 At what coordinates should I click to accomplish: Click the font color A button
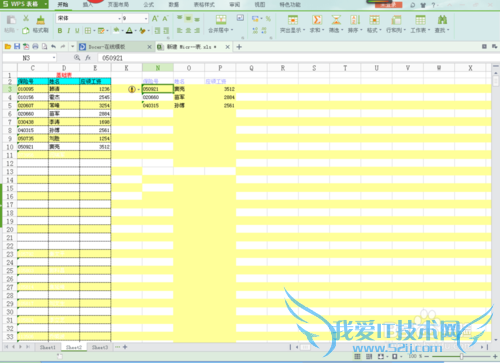pyautogui.click(x=129, y=30)
